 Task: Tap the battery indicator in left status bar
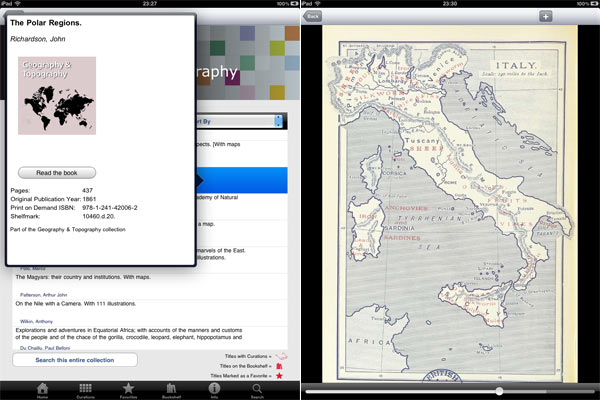tap(294, 3)
